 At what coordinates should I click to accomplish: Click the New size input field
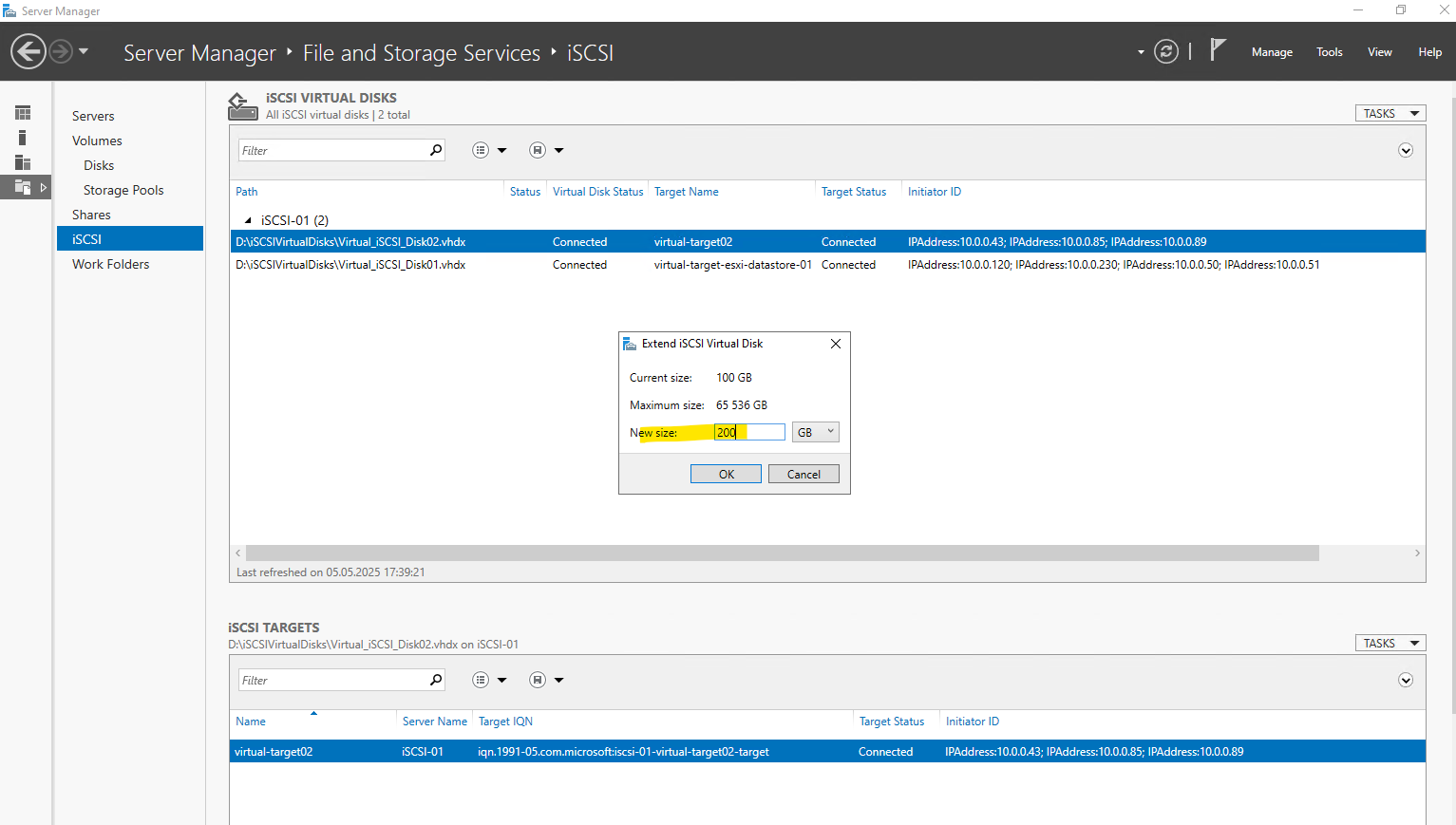(749, 432)
